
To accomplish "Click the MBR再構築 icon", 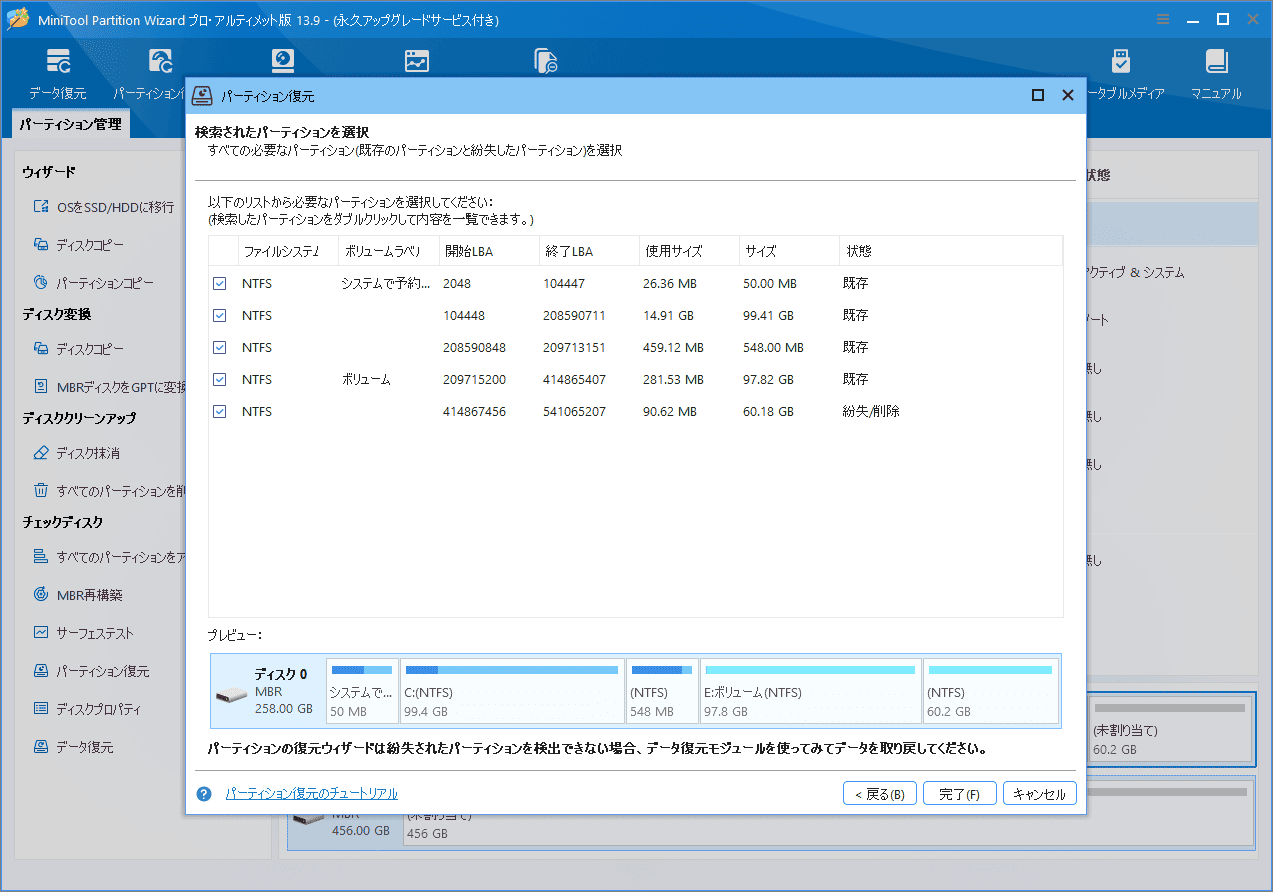I will [x=41, y=595].
